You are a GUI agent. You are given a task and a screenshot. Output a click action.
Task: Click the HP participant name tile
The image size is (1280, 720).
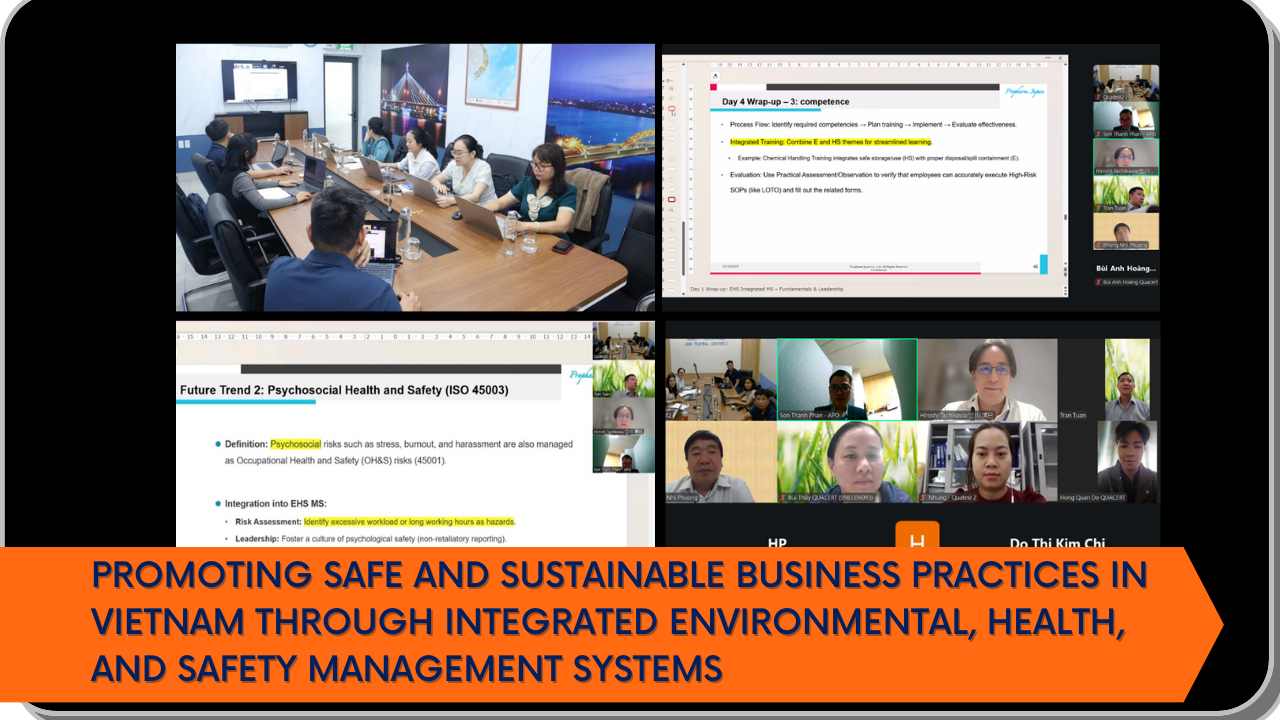point(777,543)
